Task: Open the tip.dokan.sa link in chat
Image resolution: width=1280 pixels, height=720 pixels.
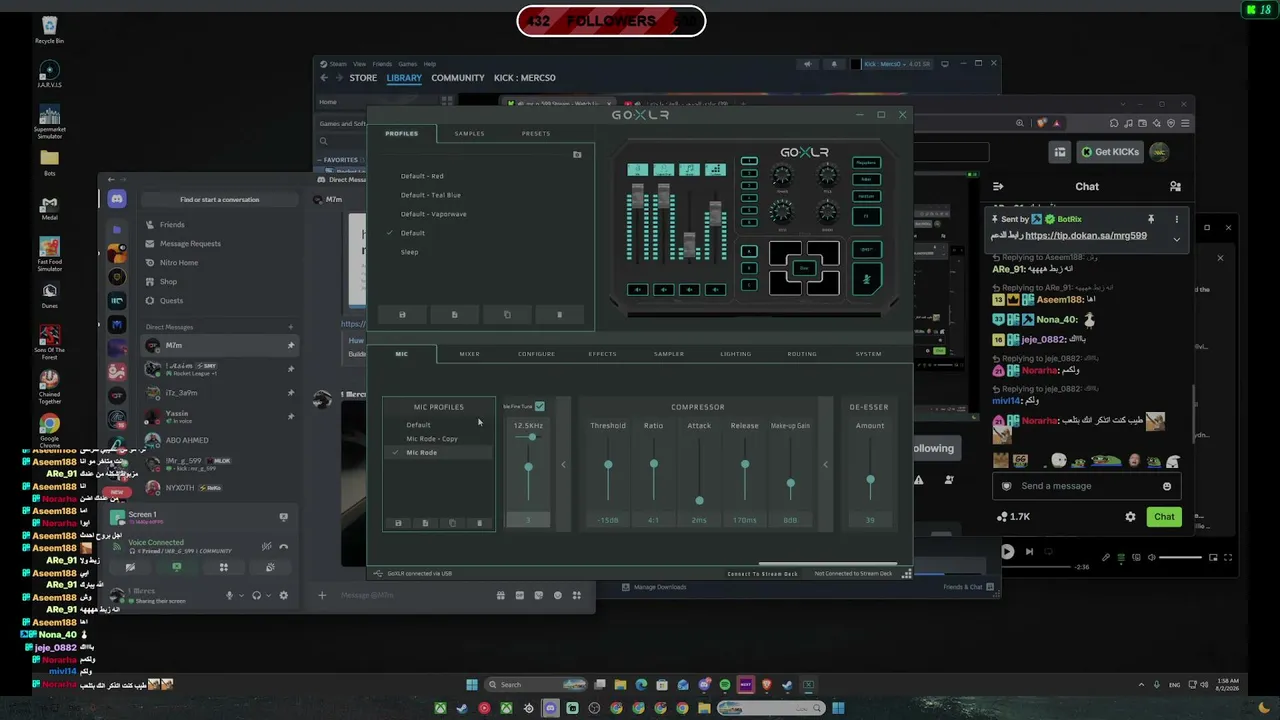Action: [1086, 236]
